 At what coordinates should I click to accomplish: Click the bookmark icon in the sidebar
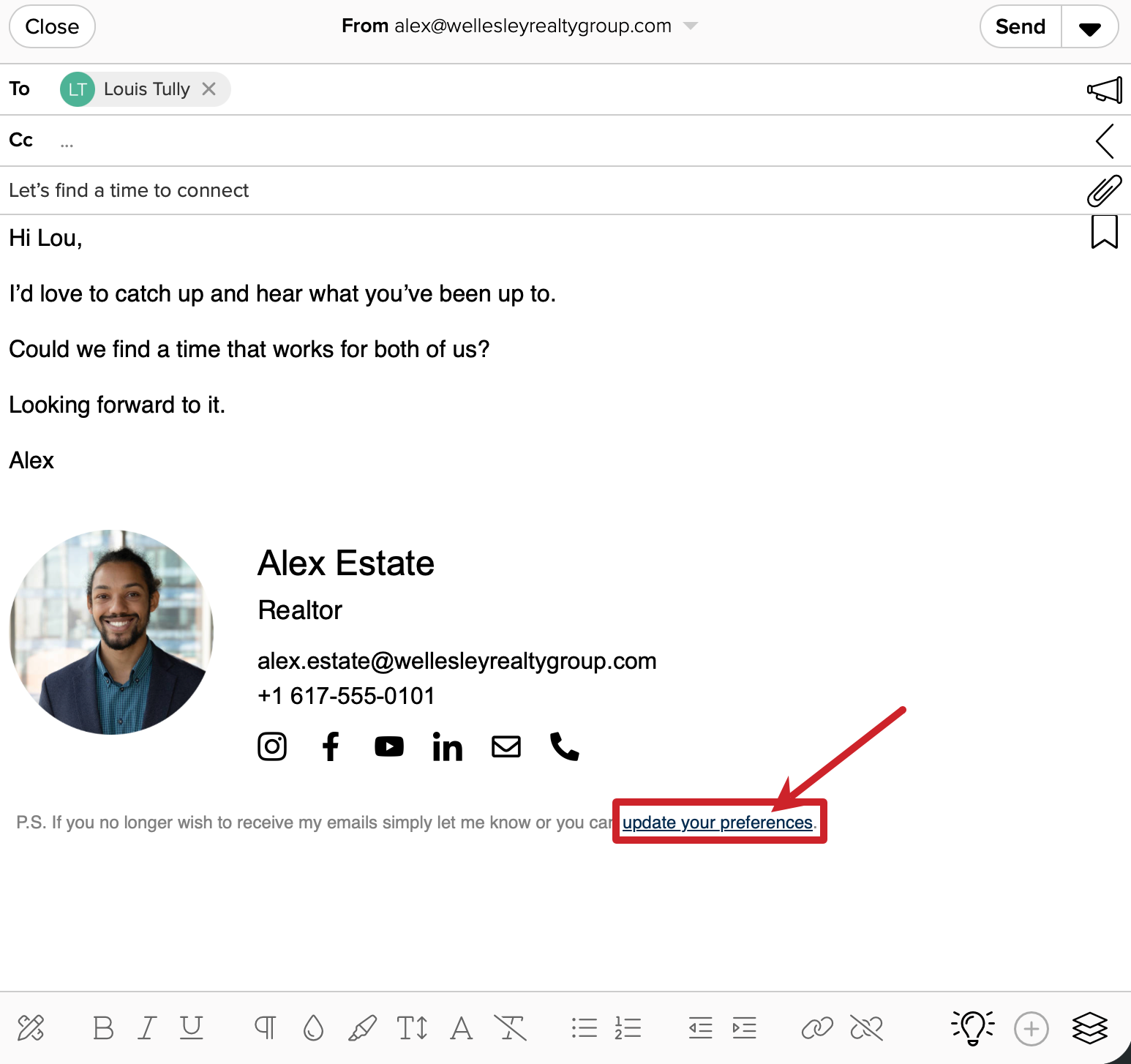click(x=1104, y=232)
